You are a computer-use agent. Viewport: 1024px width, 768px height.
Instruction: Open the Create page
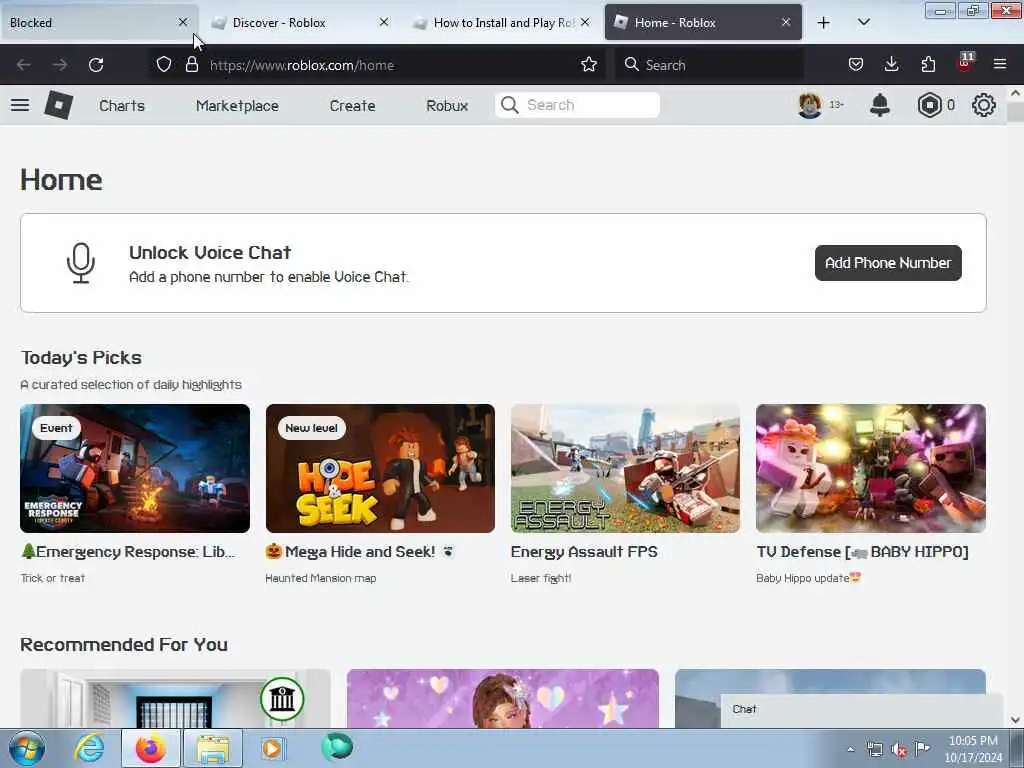click(352, 106)
